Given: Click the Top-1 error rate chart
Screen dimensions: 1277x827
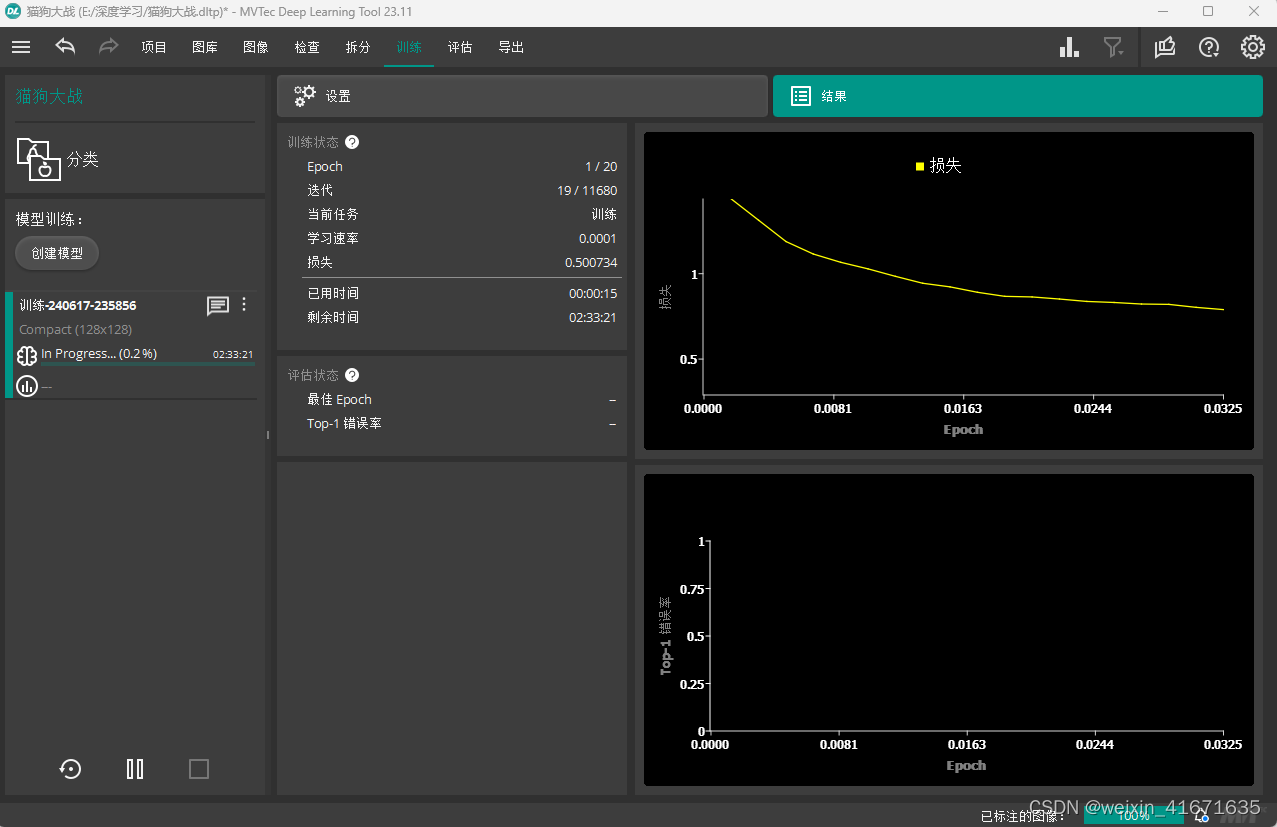Looking at the screenshot, I should click(948, 630).
